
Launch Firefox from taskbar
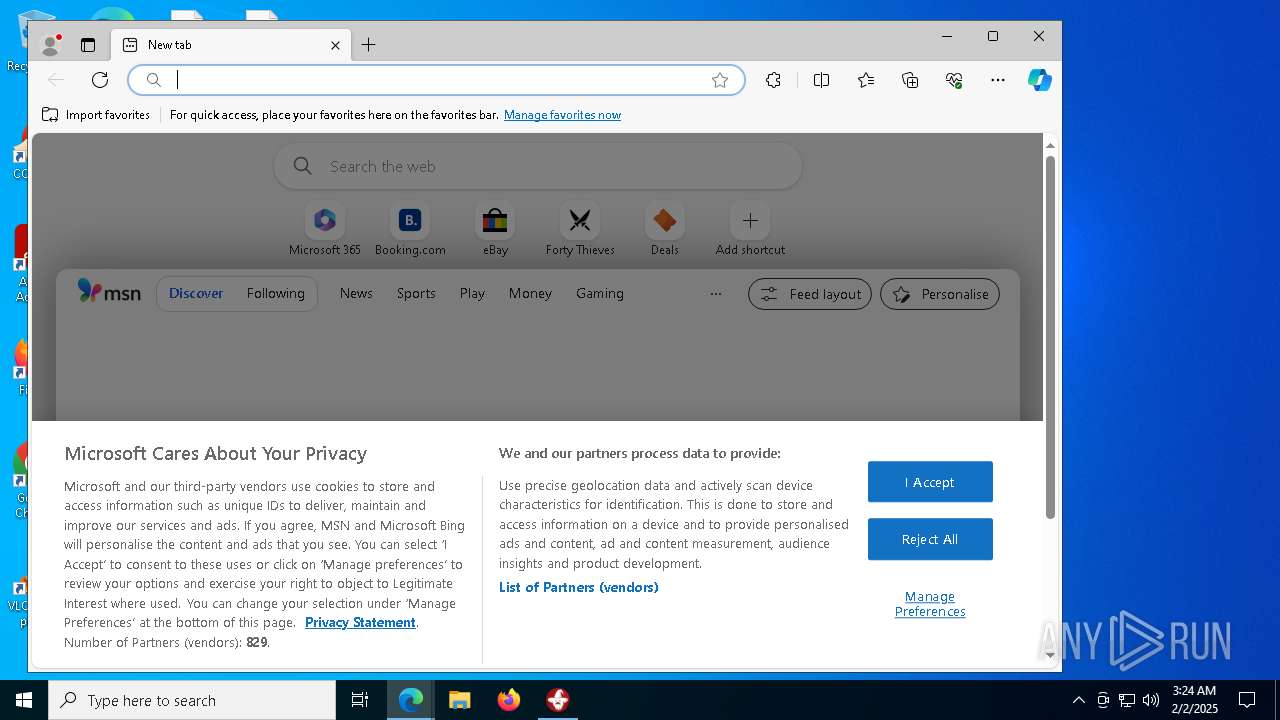pyautogui.click(x=509, y=700)
